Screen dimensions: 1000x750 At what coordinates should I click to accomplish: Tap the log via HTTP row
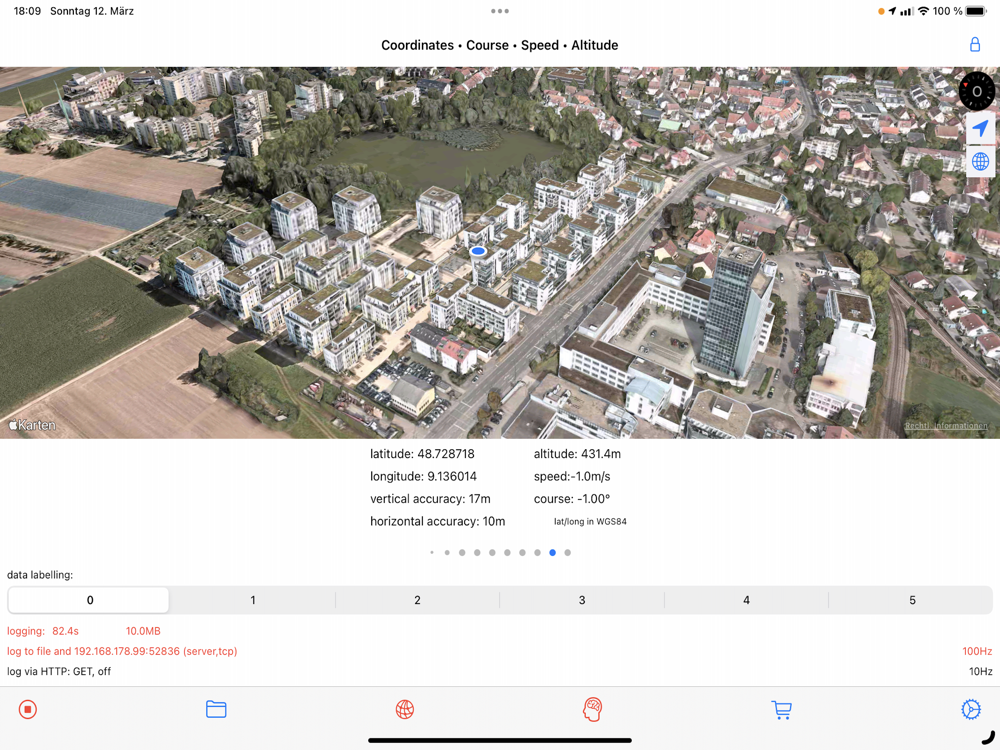tap(59, 671)
